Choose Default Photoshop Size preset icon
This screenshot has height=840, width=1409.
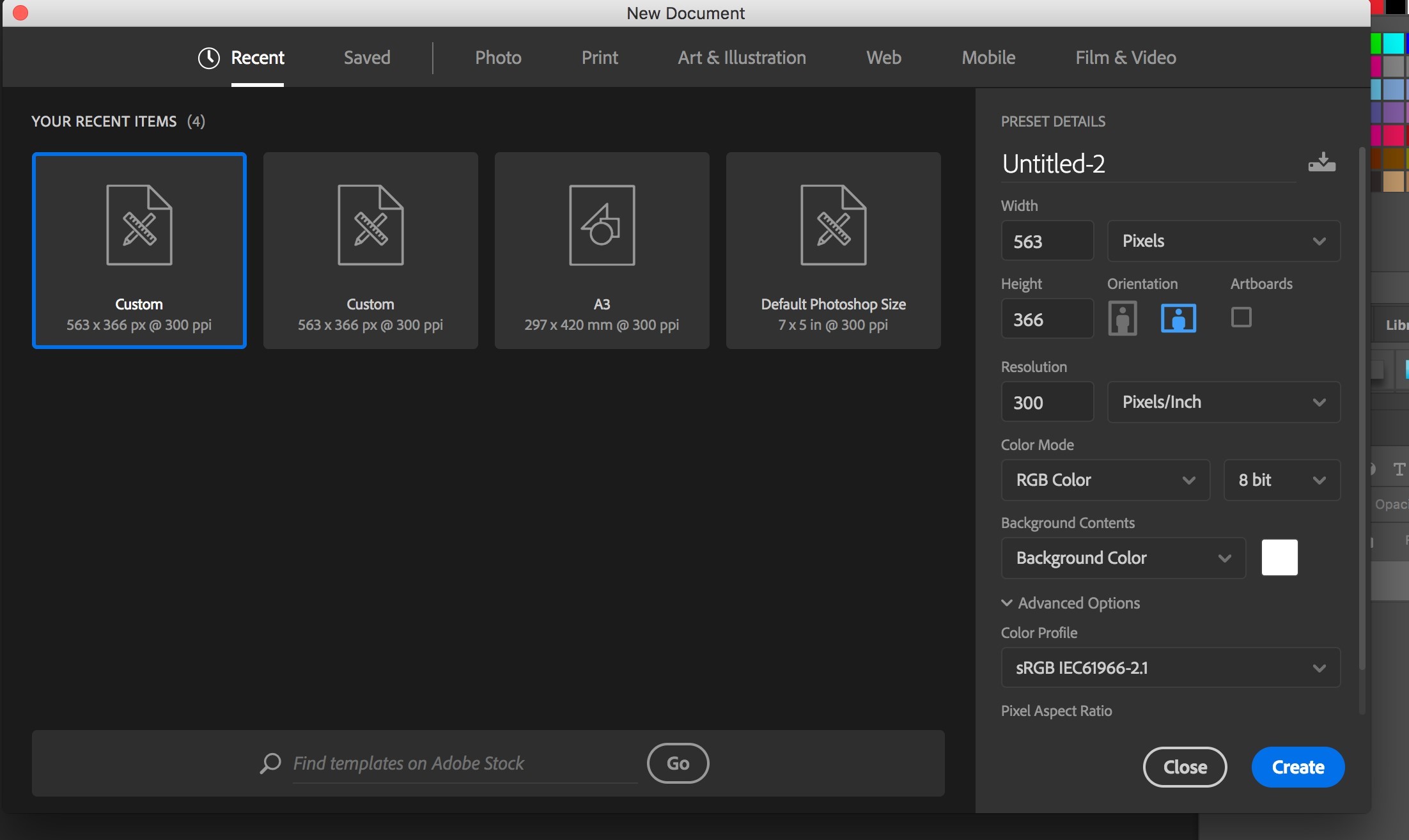coord(833,225)
